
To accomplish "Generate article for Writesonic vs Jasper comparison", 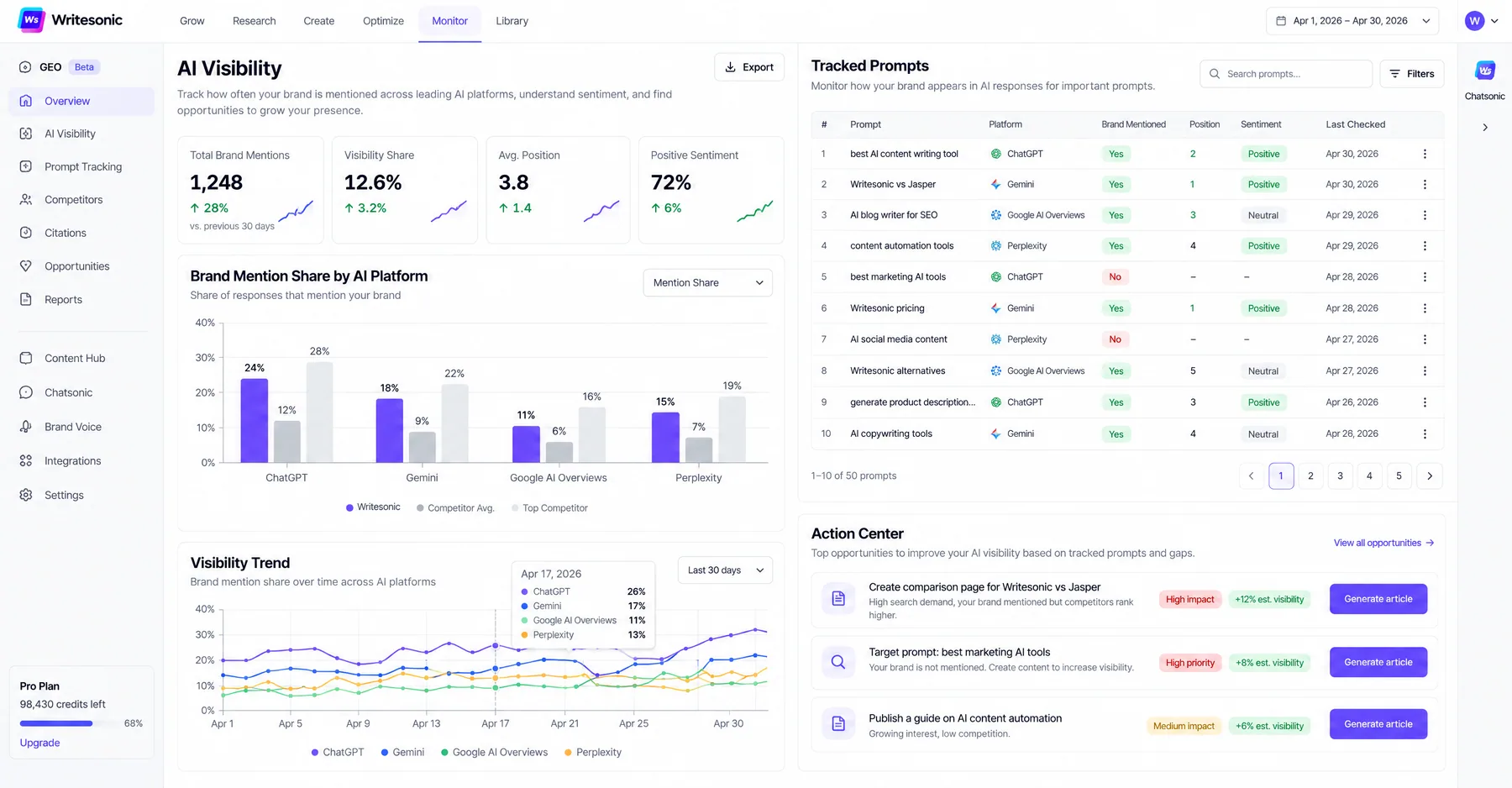I will click(x=1378, y=599).
